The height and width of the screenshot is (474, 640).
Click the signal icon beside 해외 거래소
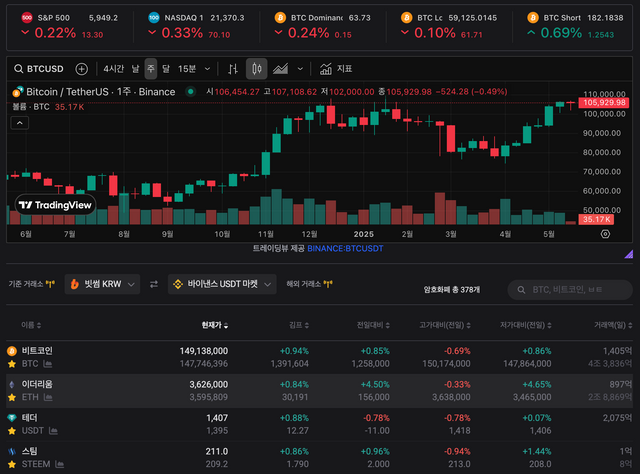[328, 284]
